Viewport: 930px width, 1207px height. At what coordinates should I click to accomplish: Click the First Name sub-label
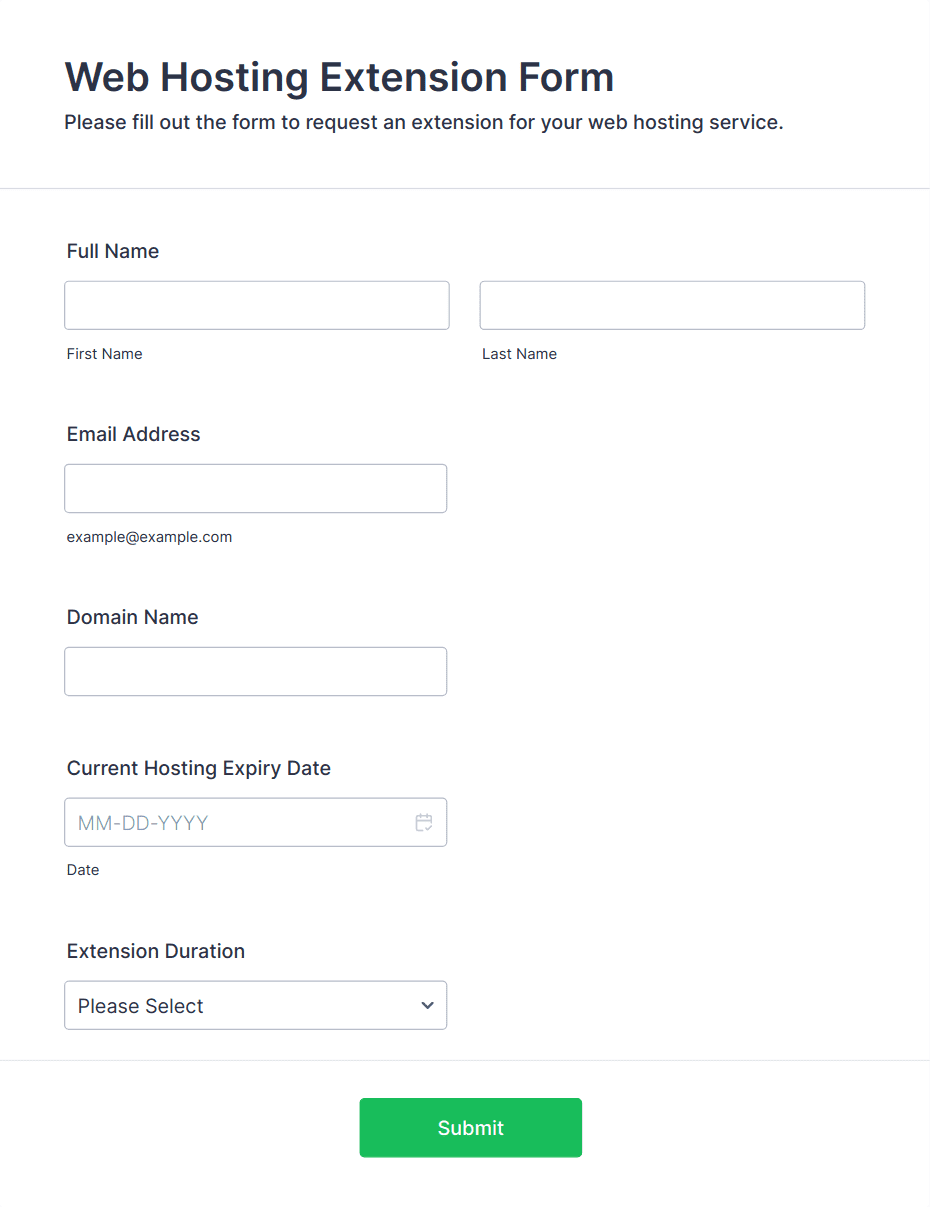(105, 354)
